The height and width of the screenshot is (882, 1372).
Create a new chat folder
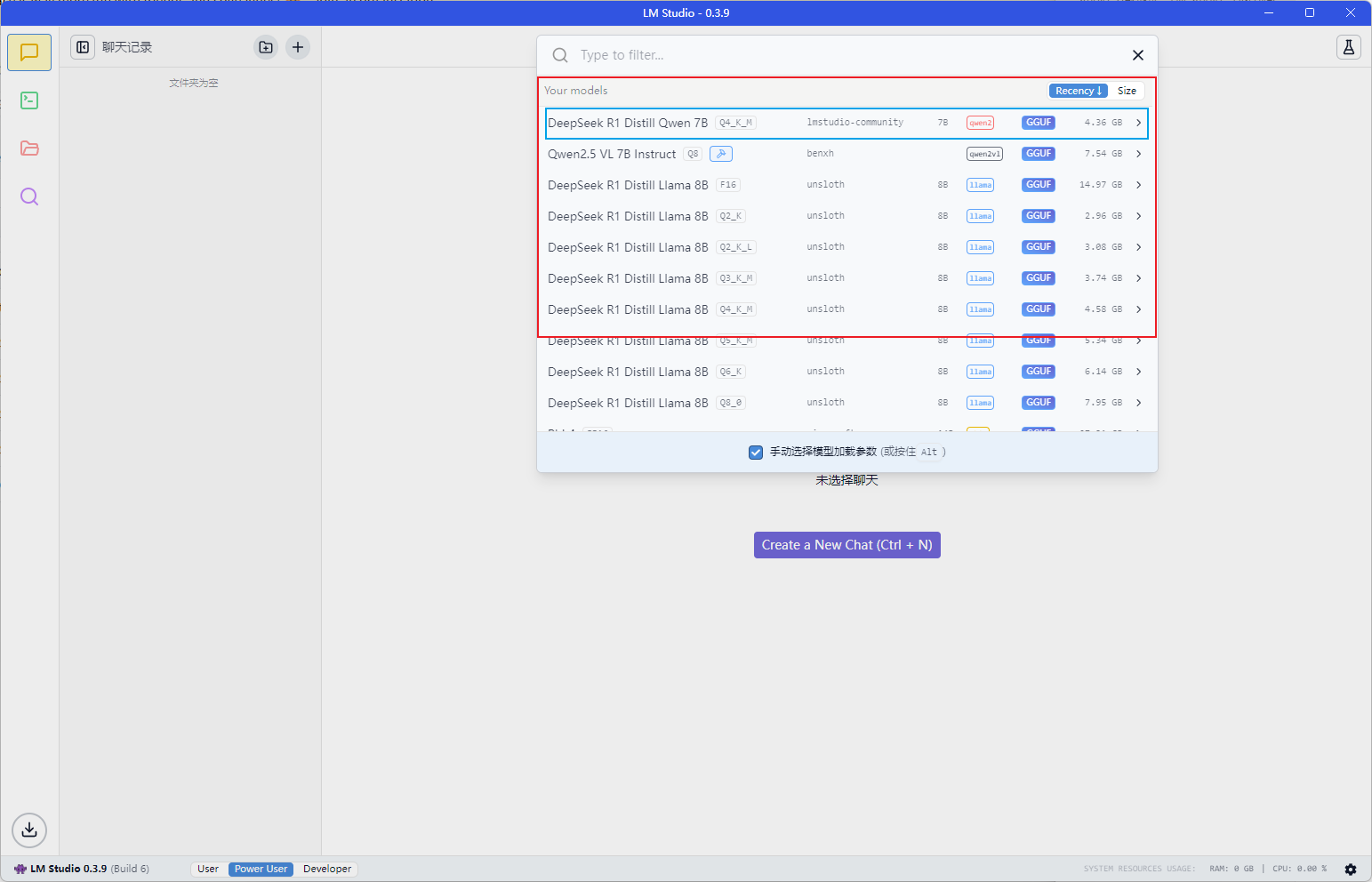point(266,47)
